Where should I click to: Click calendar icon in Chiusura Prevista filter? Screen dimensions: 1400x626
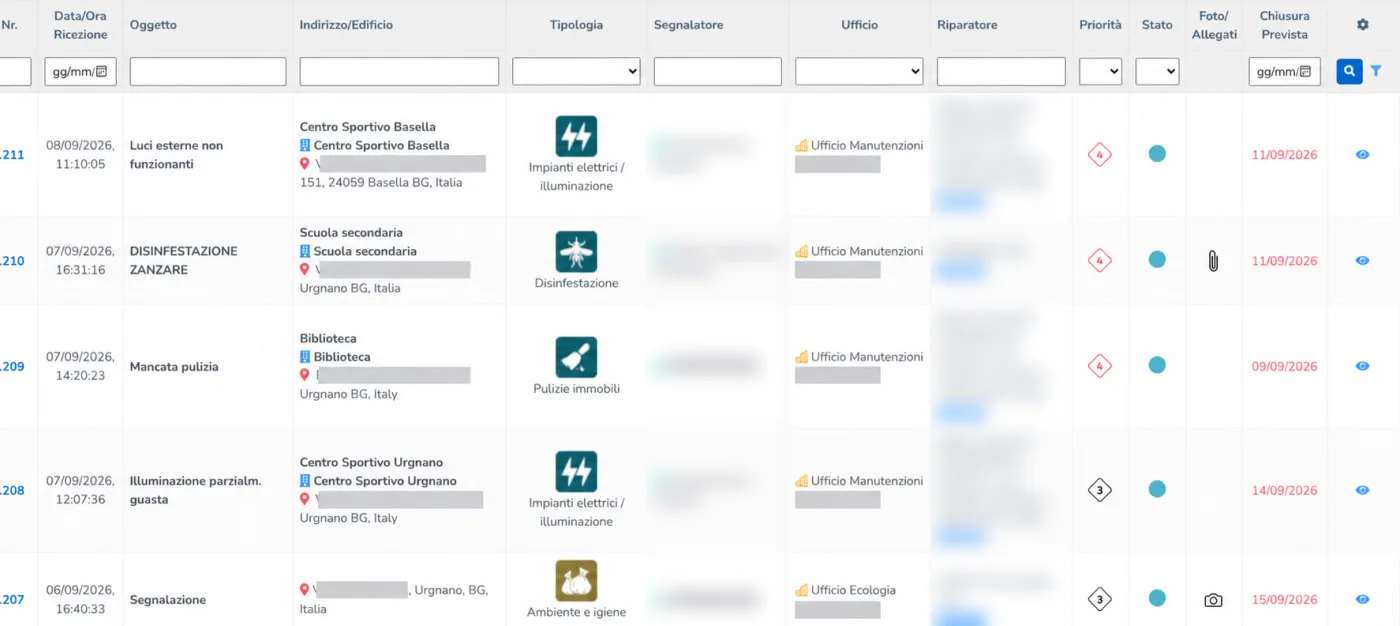pyautogui.click(x=1305, y=71)
